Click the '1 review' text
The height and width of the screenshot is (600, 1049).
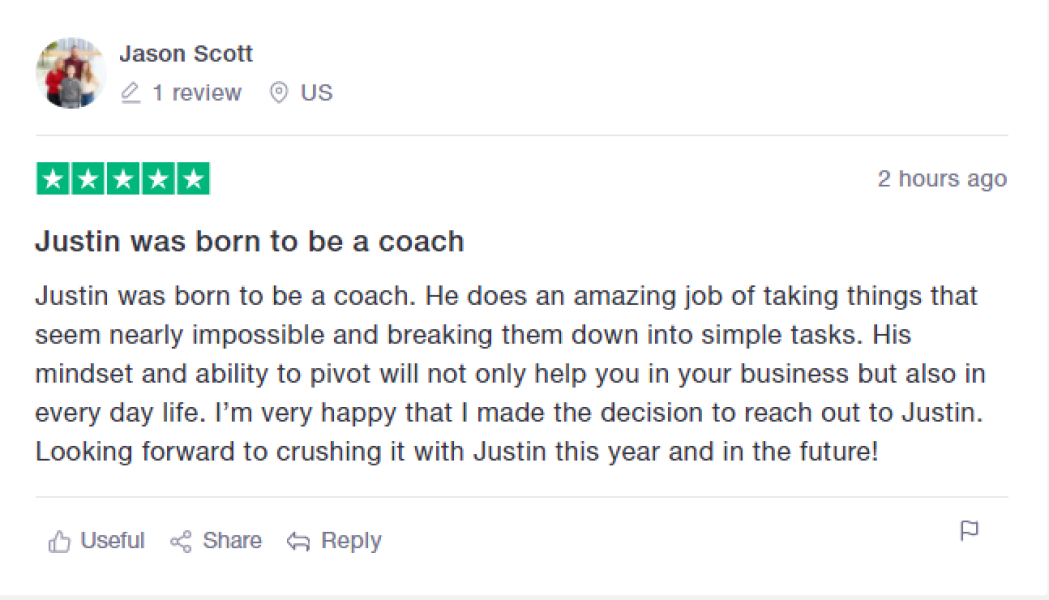pyautogui.click(x=196, y=93)
